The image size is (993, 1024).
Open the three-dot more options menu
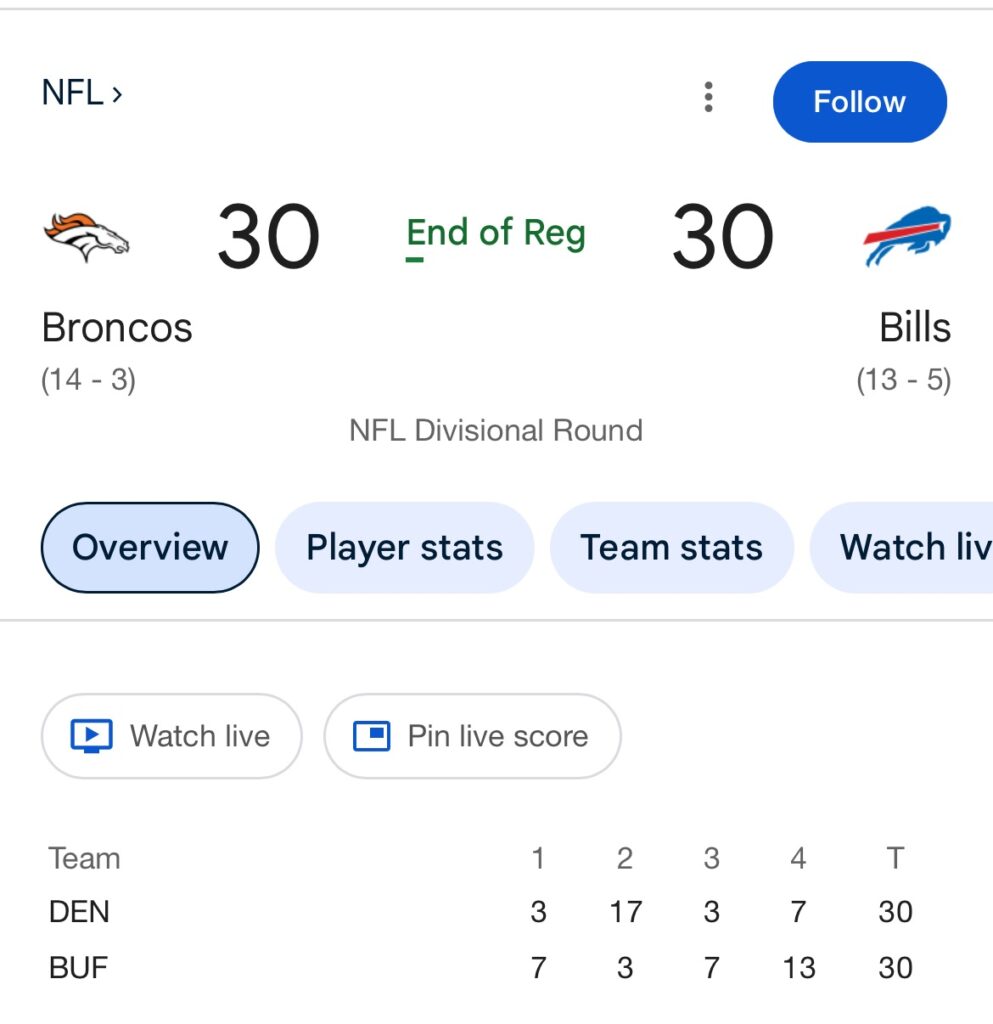708,98
